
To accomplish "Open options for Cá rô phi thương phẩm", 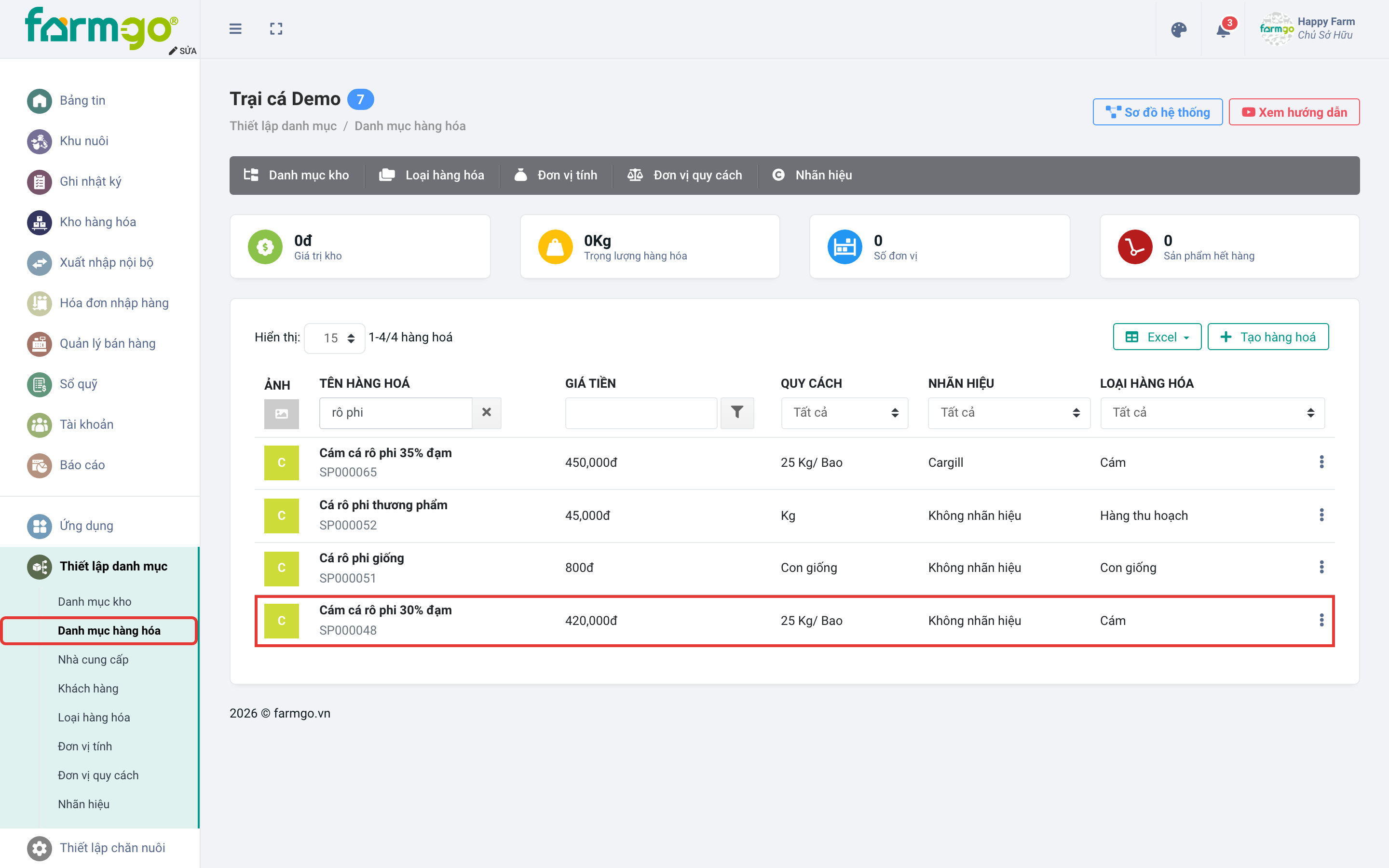I will point(1321,515).
